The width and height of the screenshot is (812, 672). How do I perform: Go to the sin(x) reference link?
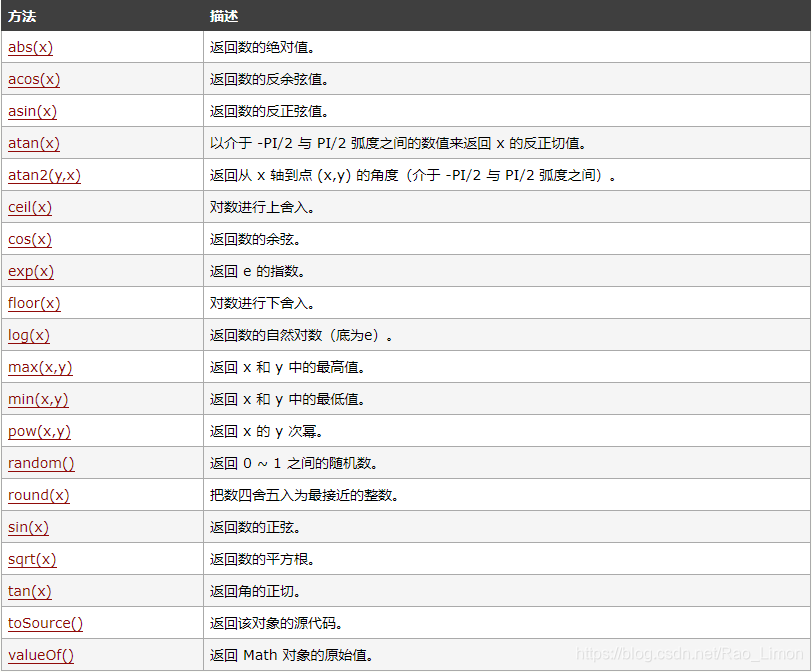click(28, 528)
